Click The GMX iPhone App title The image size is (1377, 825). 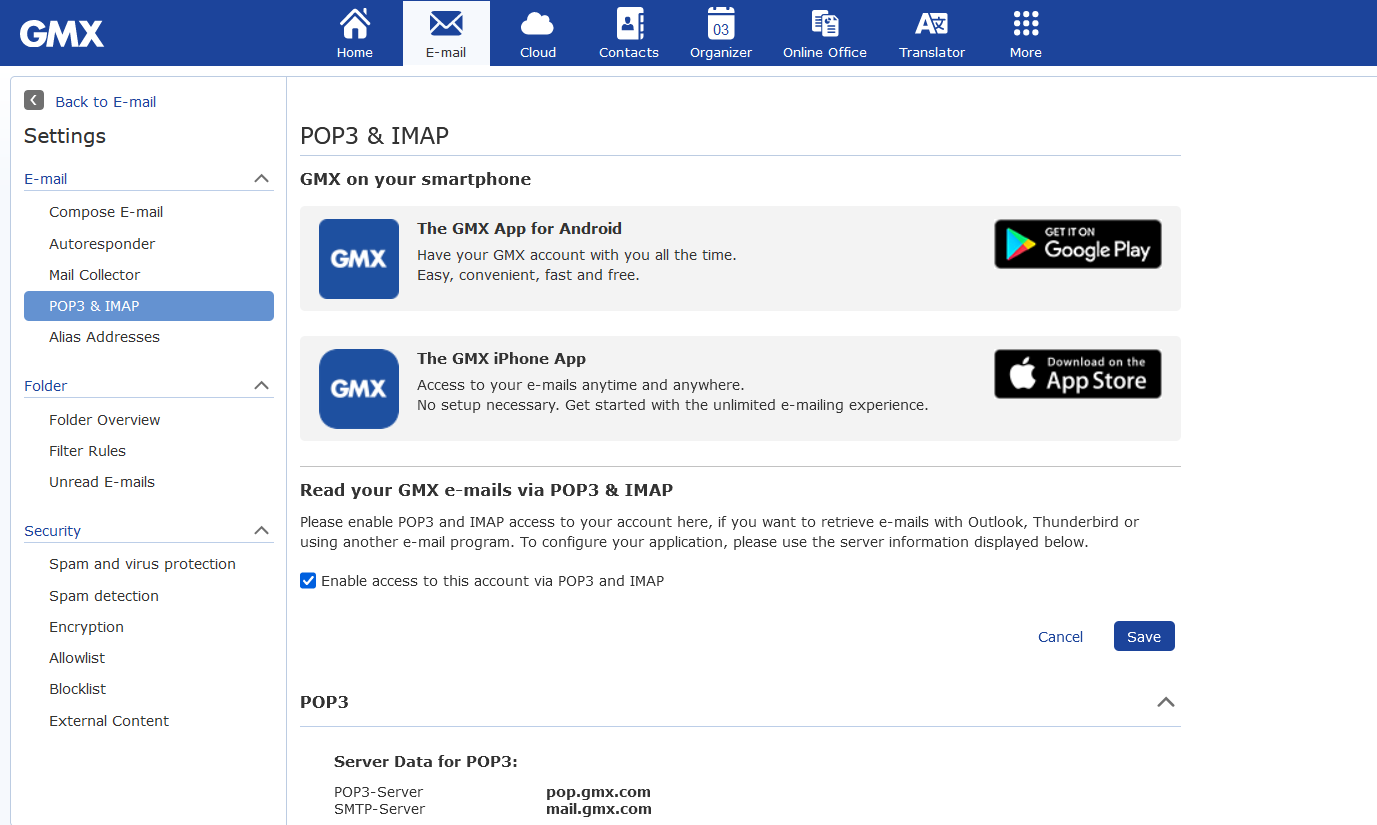coord(502,359)
